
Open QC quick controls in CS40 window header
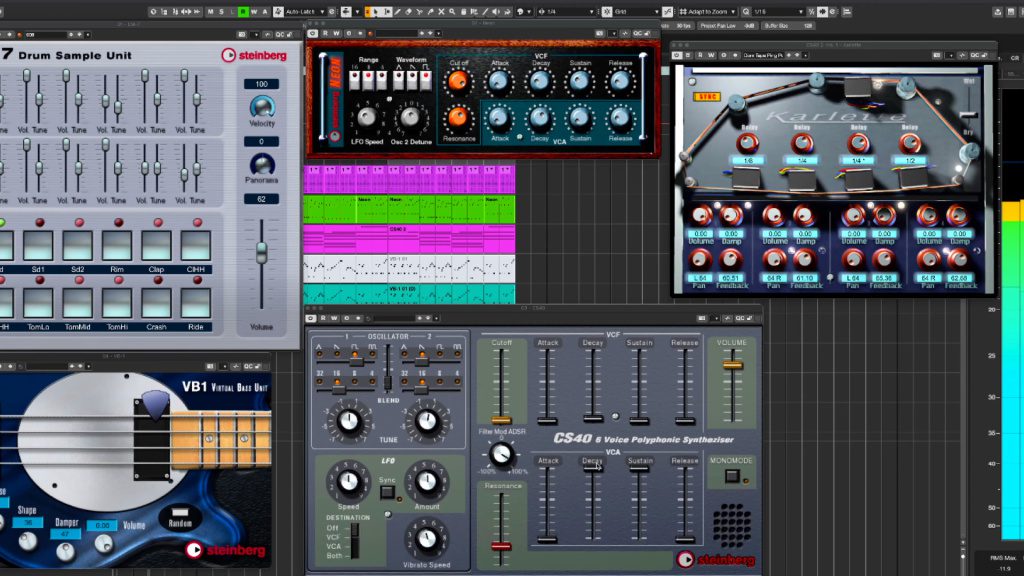(x=740, y=318)
